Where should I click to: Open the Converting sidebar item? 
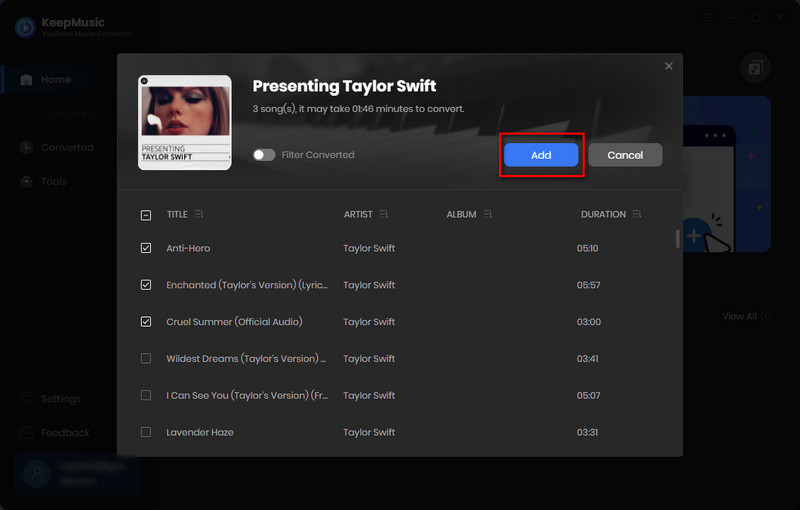(x=59, y=113)
